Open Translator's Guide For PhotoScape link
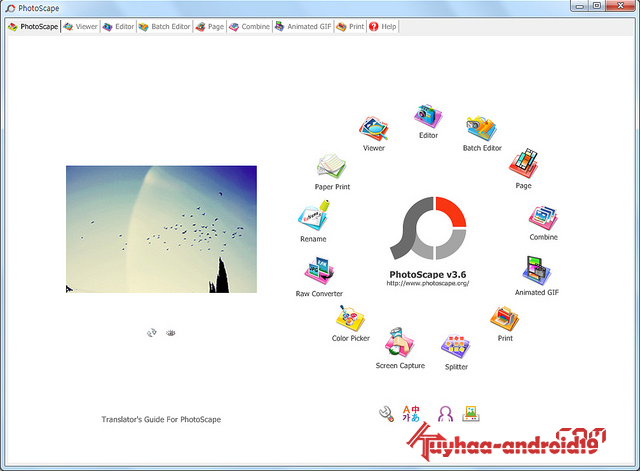The width and height of the screenshot is (641, 473). click(161, 419)
